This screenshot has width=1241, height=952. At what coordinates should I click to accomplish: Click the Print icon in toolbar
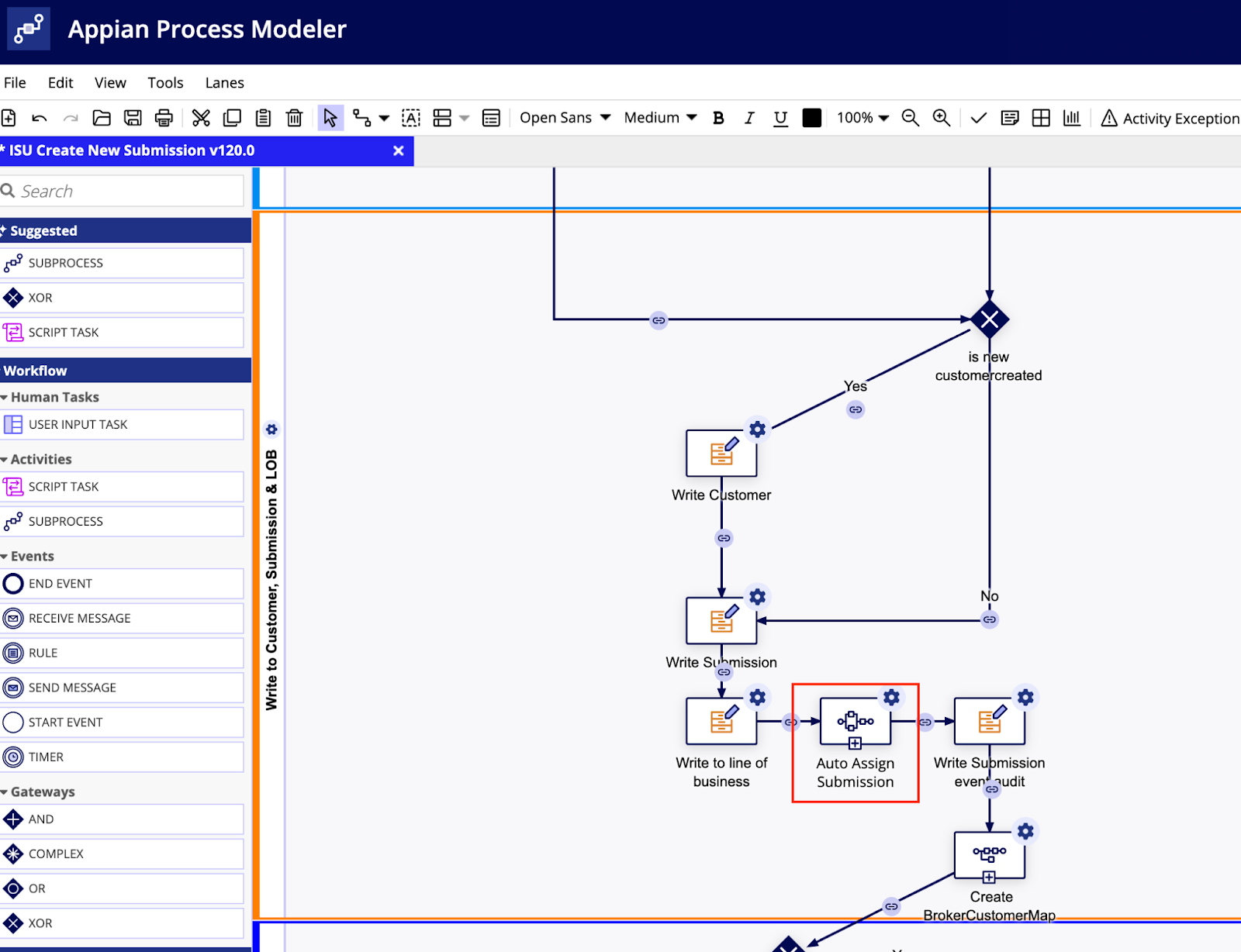point(164,118)
